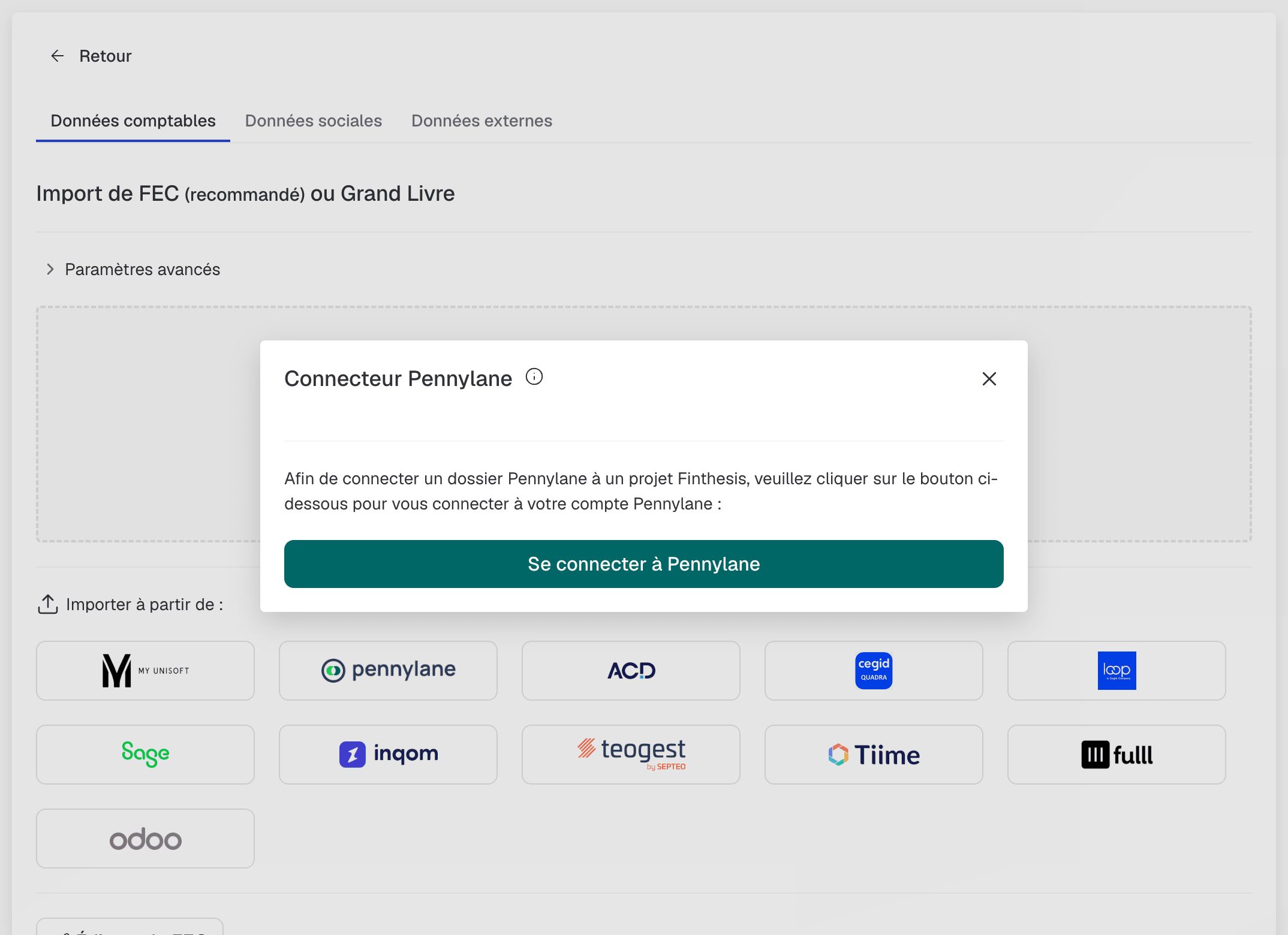Choose the Pennylane import connector tile
This screenshot has height=935, width=1288.
388,671
